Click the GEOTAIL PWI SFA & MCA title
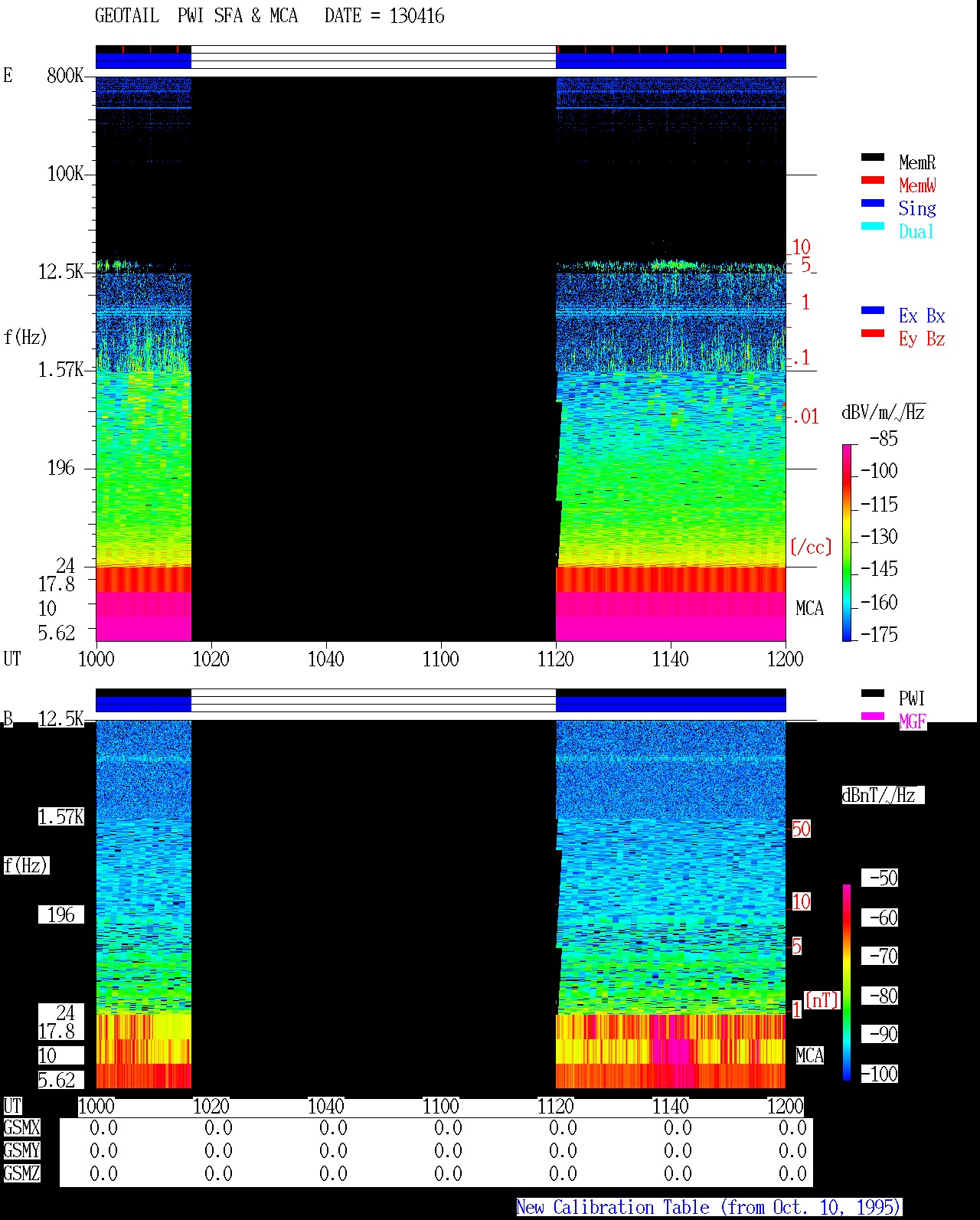Screen dimensions: 980x1220 [x=196, y=16]
